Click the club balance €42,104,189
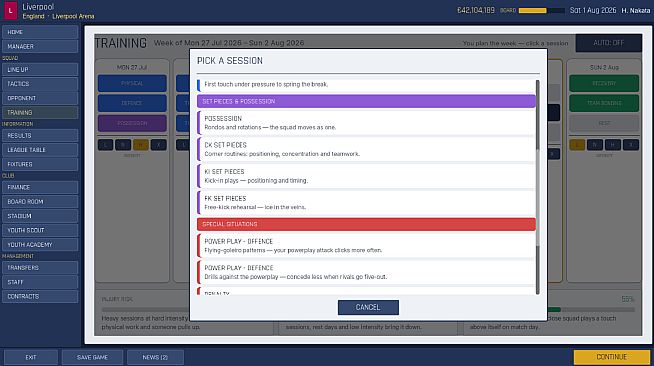Screen dimensions: 654x366 (x=475, y=10)
